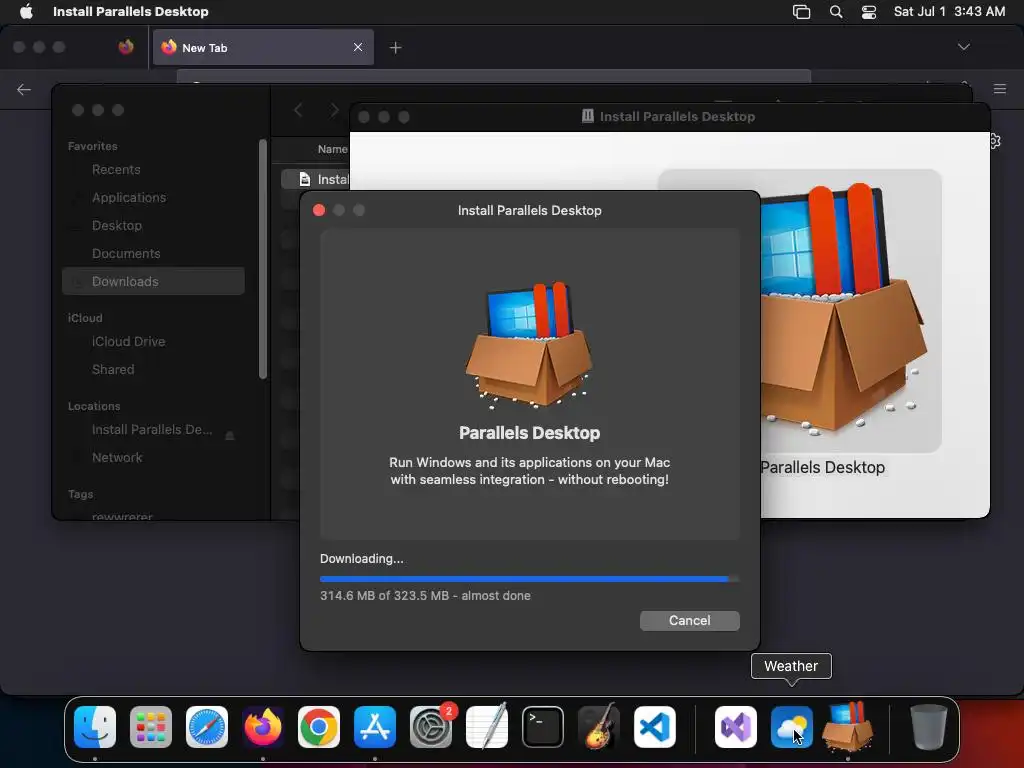Select the New Tab tab in Firefox
Screen dimensions: 1024x768
tap(263, 47)
